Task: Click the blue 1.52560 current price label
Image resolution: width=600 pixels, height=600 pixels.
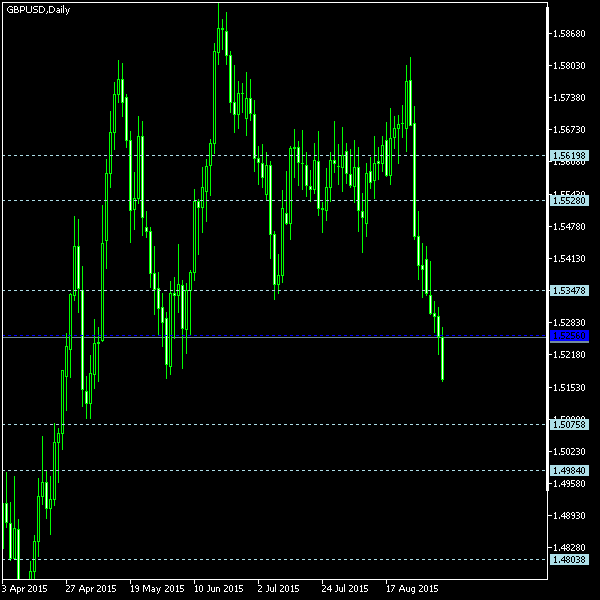Action: 569,336
